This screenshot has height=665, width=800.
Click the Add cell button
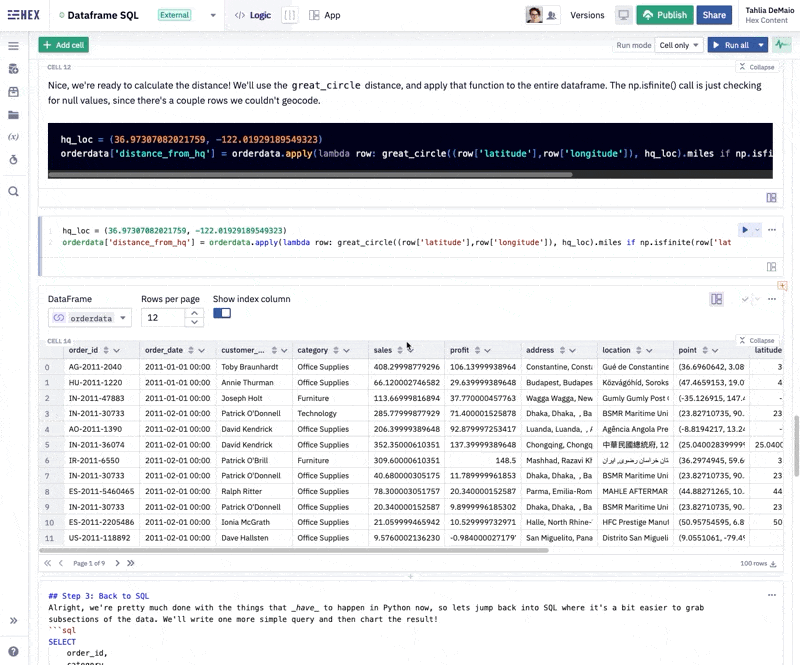[x=64, y=45]
